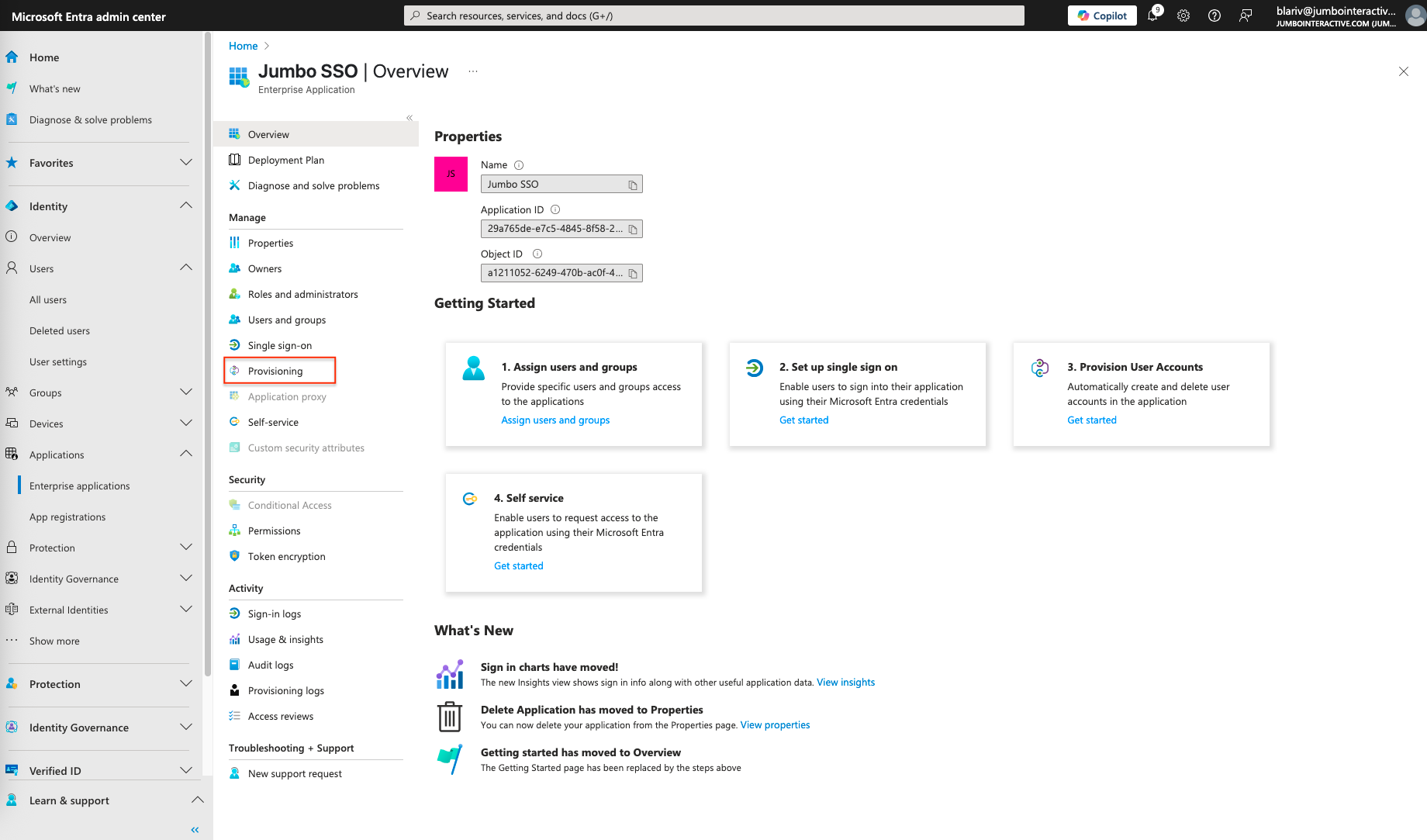The image size is (1427, 840).
Task: Click the Assign users and groups person icon
Action: 473,368
